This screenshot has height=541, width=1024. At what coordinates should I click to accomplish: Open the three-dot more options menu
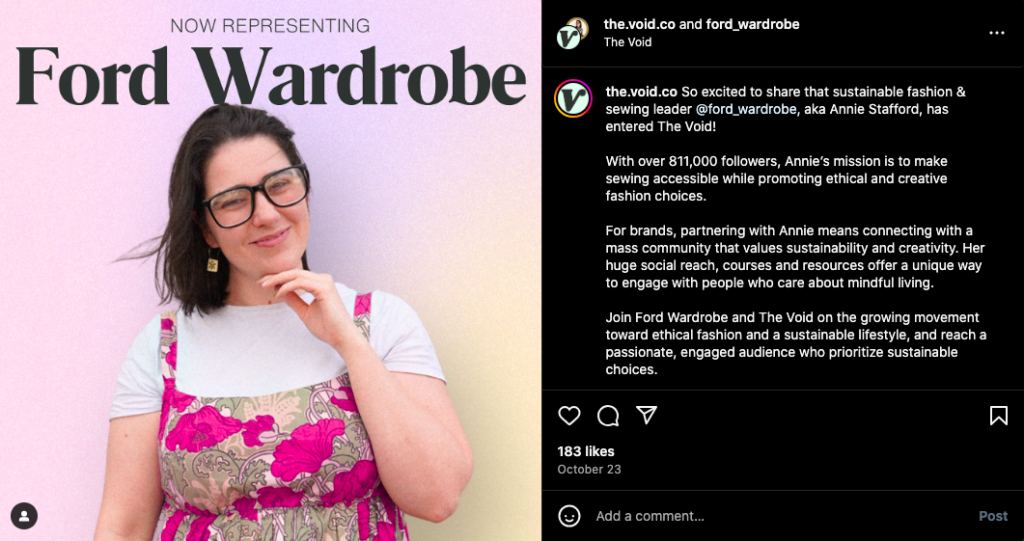tap(997, 33)
